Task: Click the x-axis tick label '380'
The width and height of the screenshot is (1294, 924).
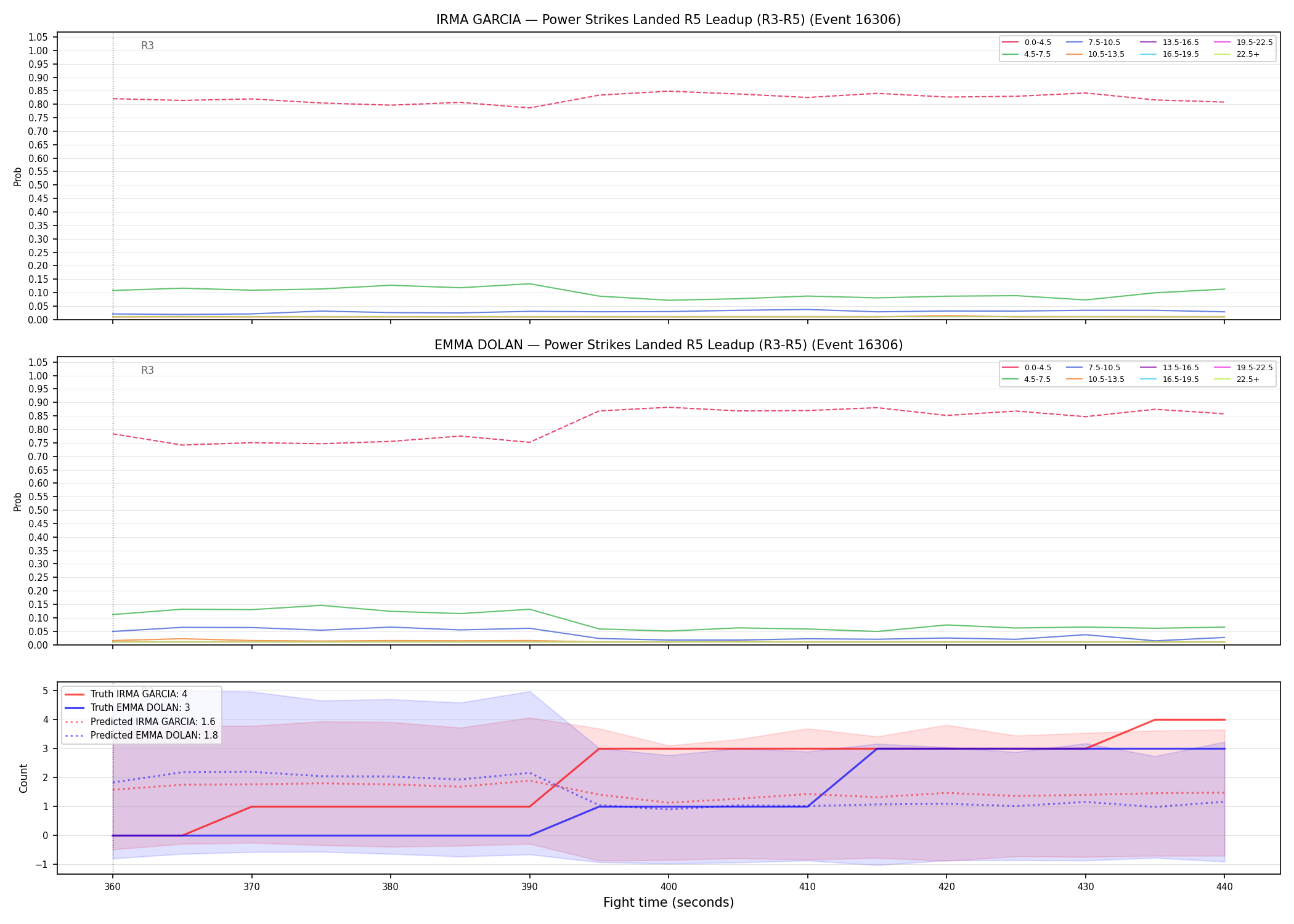Action: point(390,887)
